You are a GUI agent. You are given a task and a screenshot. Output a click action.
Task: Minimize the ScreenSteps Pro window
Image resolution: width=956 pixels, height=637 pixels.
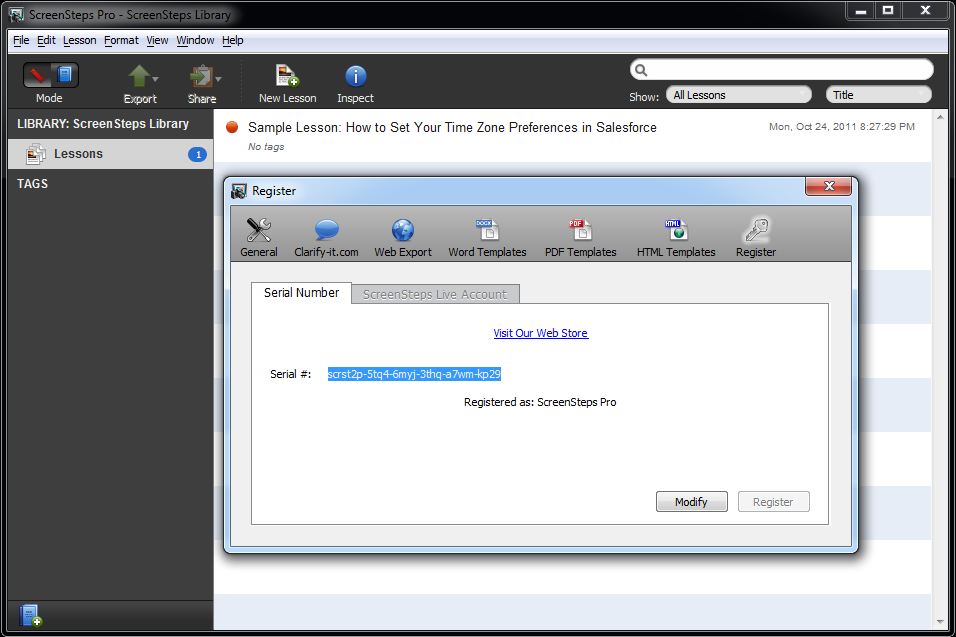[x=861, y=10]
